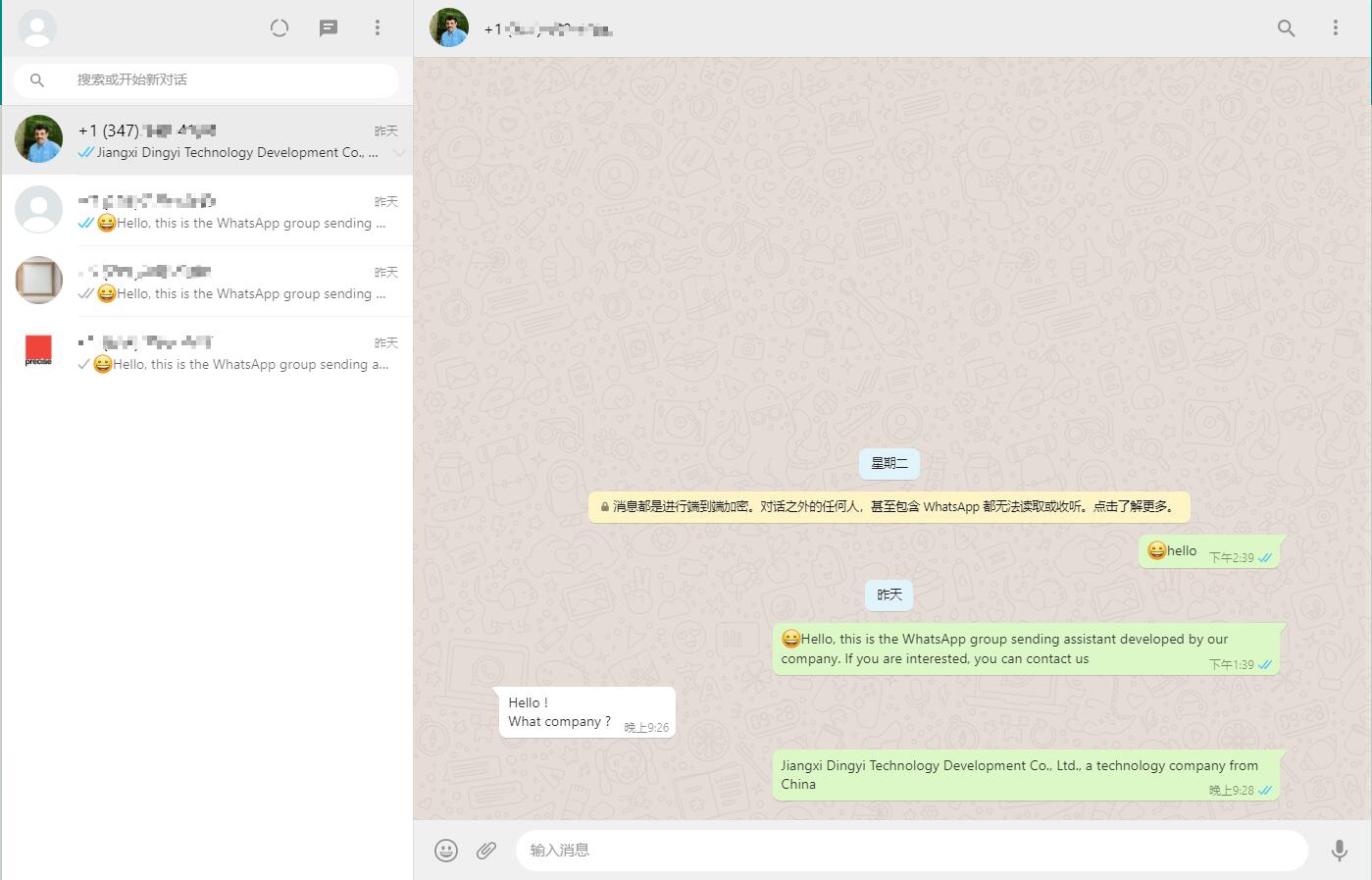This screenshot has width=1372, height=880.
Task: Record a voice message with the microphone icon
Action: 1340,850
